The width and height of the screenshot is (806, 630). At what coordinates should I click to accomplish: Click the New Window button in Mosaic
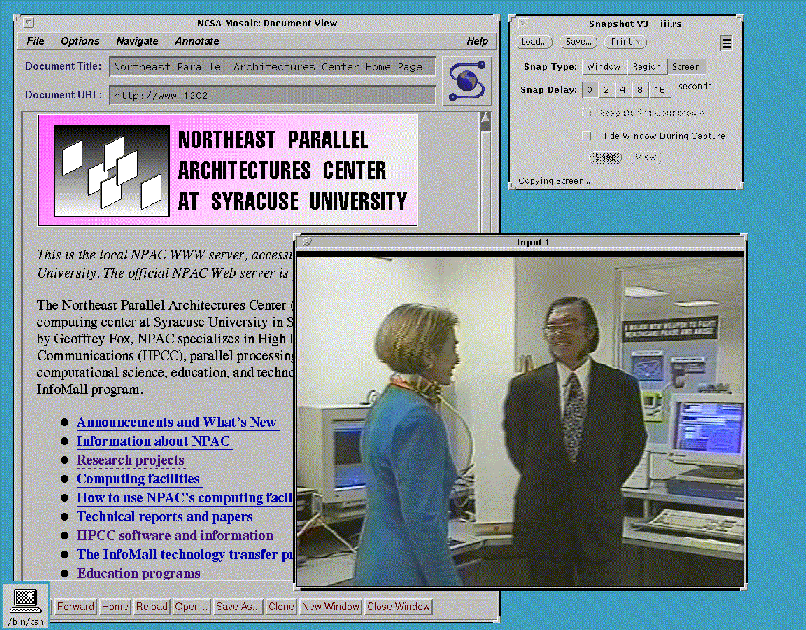coord(331,606)
